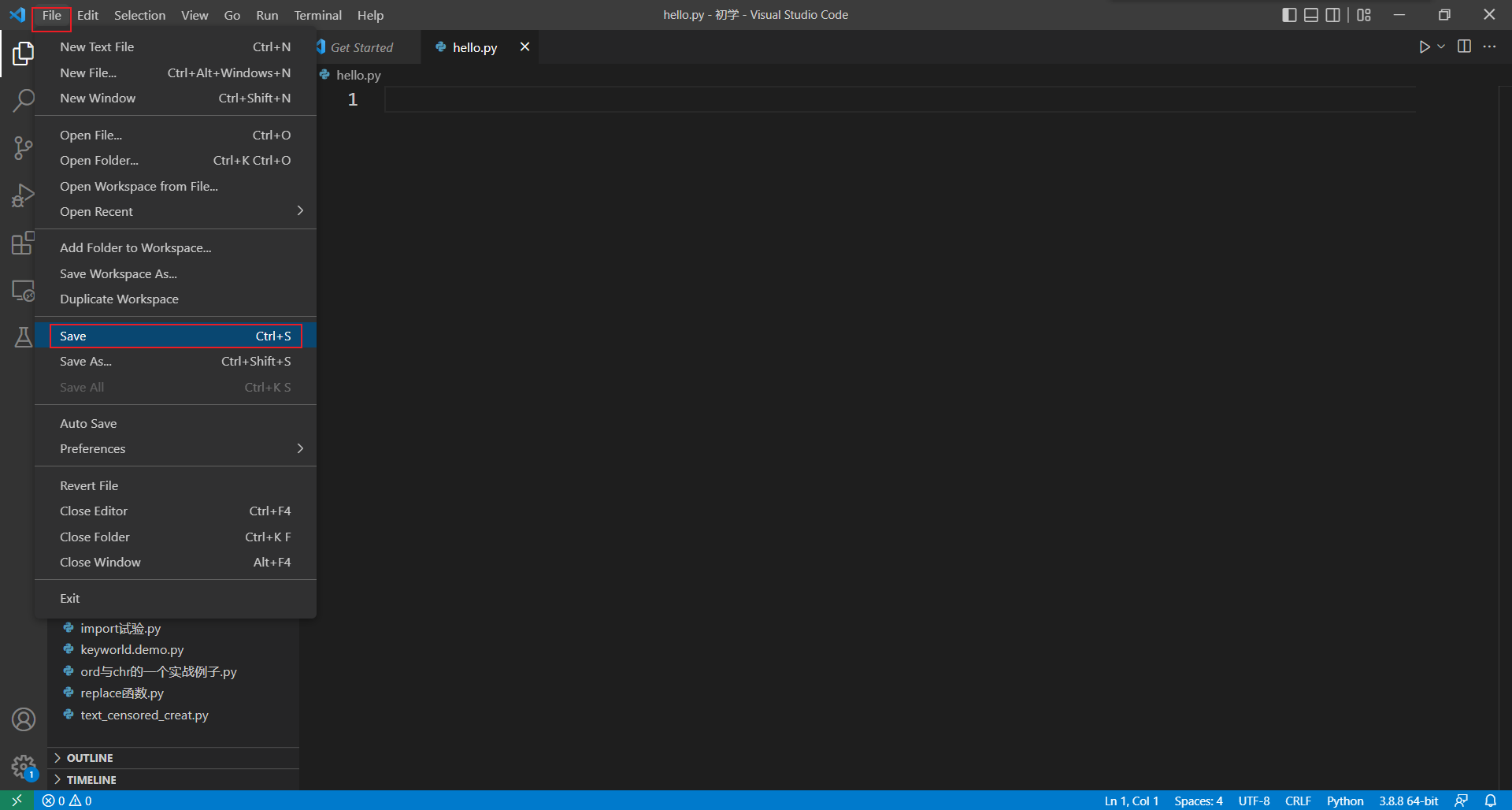Click the VS Code logo icon

17,15
